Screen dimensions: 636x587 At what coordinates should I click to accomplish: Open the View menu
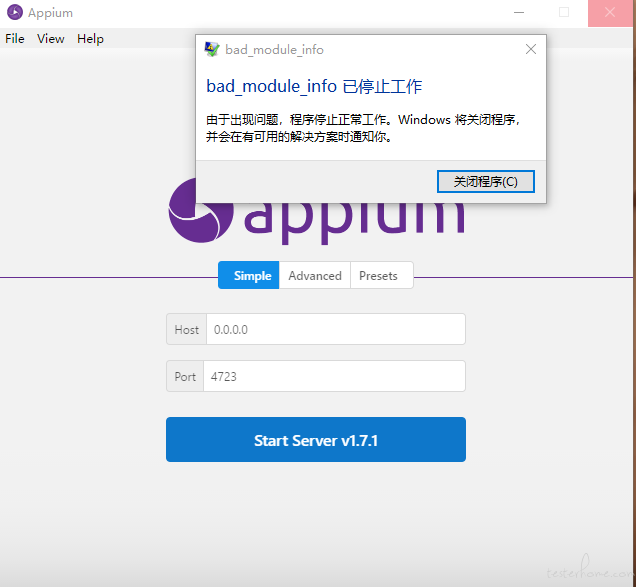(51, 39)
